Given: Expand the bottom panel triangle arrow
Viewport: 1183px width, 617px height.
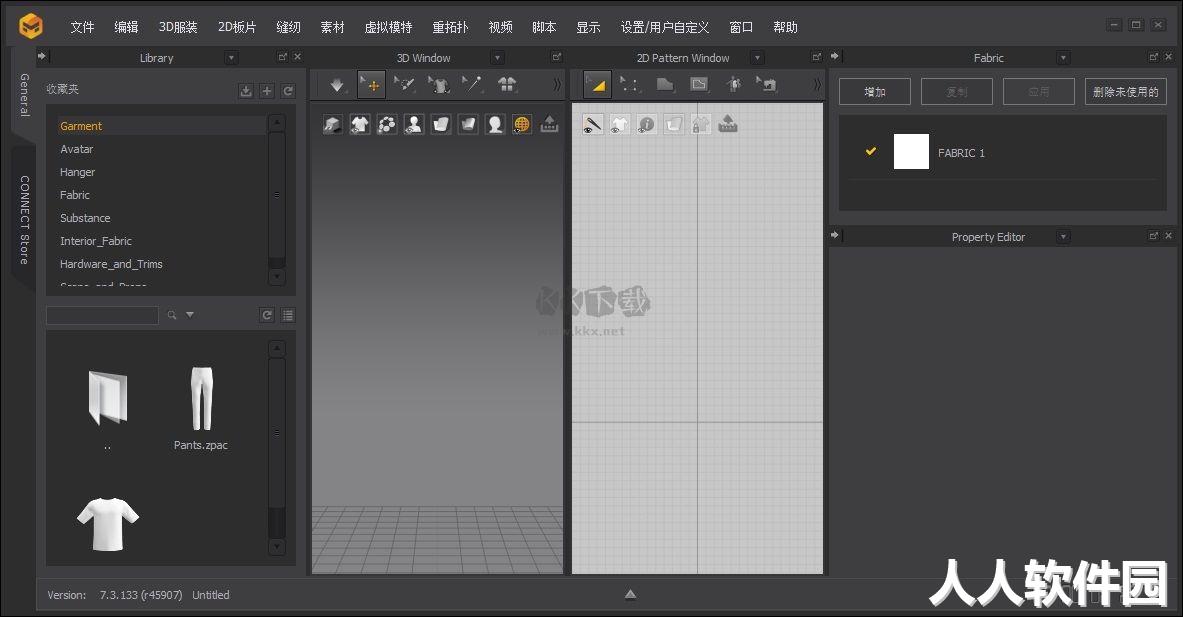Looking at the screenshot, I should point(630,594).
